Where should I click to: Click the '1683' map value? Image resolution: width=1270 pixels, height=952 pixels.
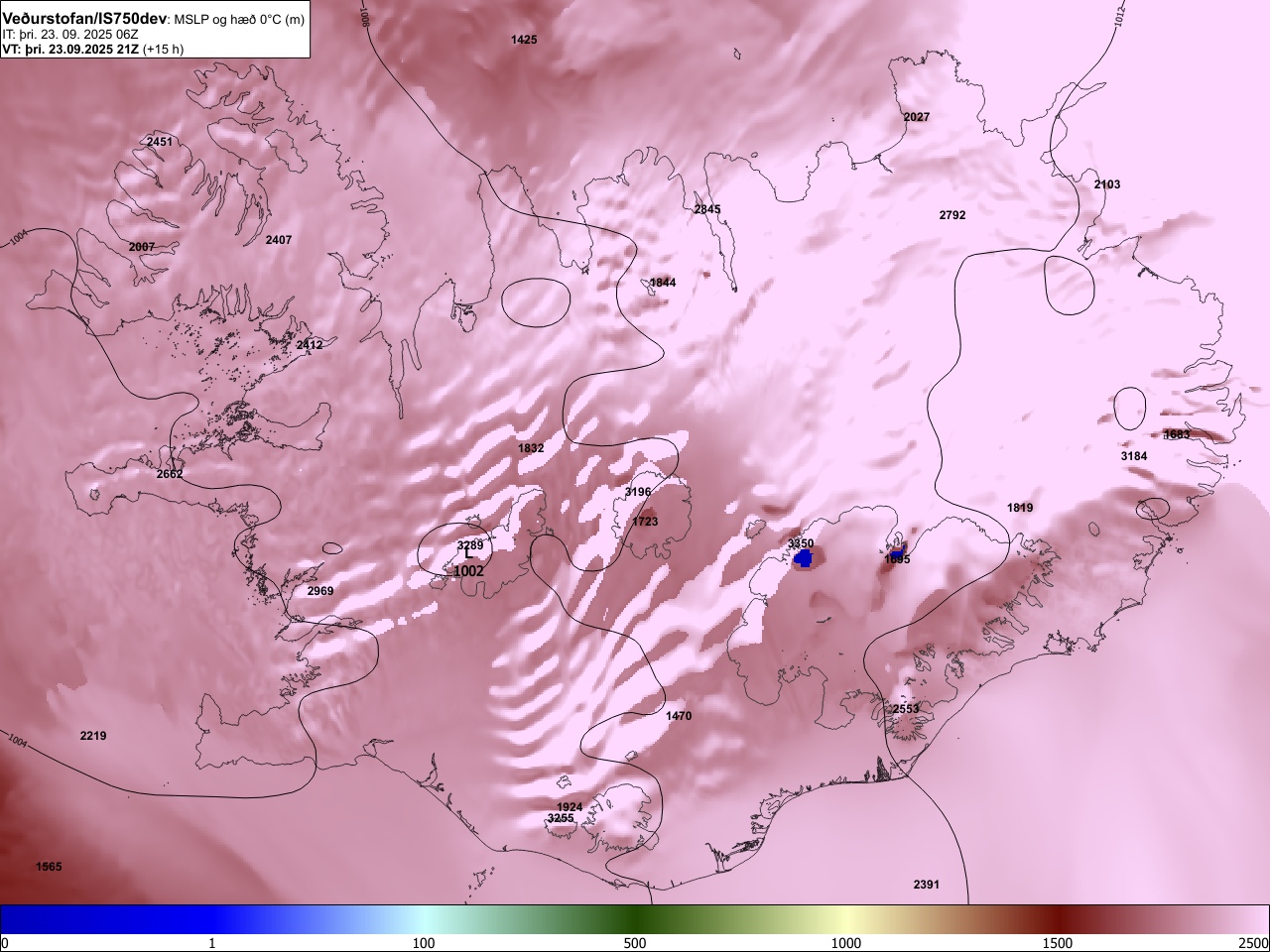1177,434
